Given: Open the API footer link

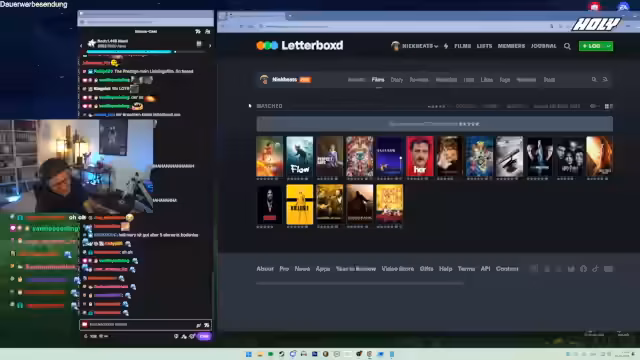Looking at the screenshot, I should tap(485, 269).
